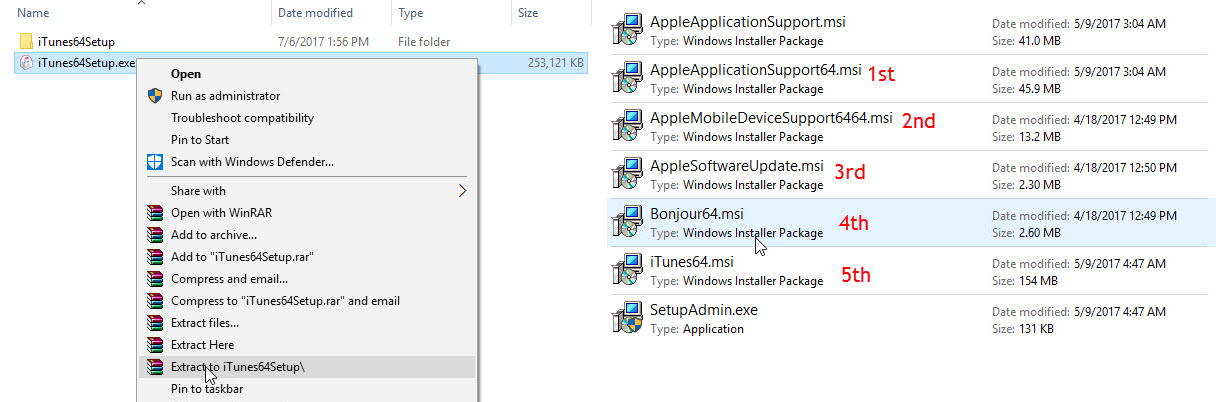Click the Size: 131 KB detail
The image size is (1216, 402).
tap(1024, 329)
